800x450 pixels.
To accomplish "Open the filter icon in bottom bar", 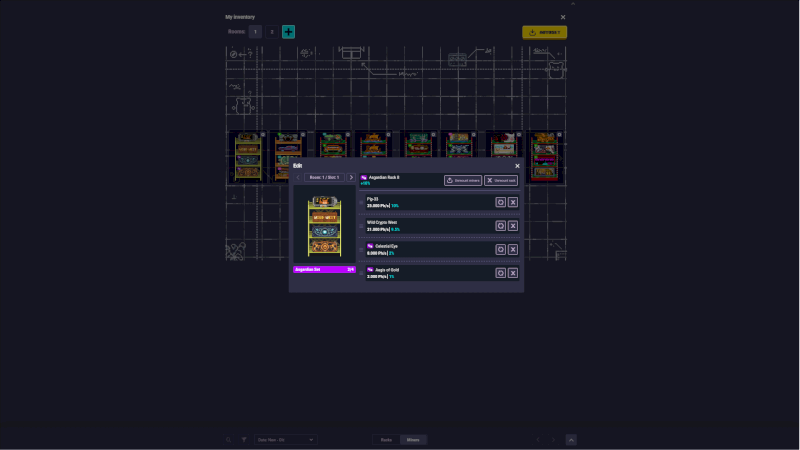I will [x=243, y=439].
